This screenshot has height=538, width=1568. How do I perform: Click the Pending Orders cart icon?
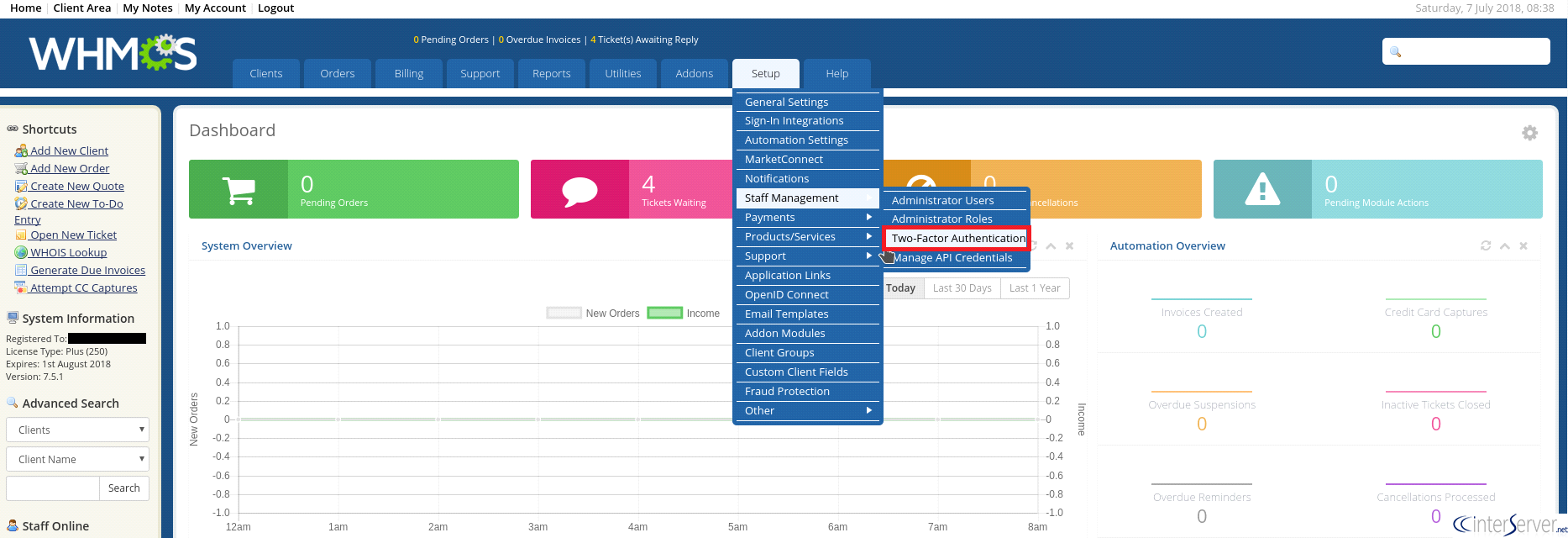click(x=239, y=190)
